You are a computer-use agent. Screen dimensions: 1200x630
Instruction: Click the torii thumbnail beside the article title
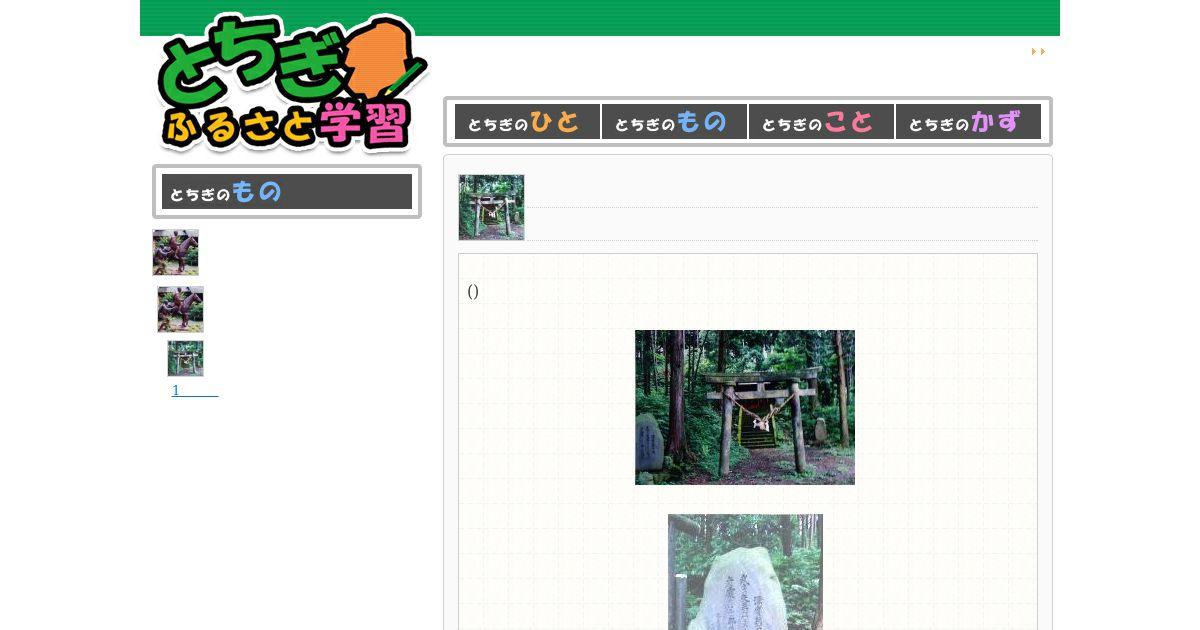[491, 207]
